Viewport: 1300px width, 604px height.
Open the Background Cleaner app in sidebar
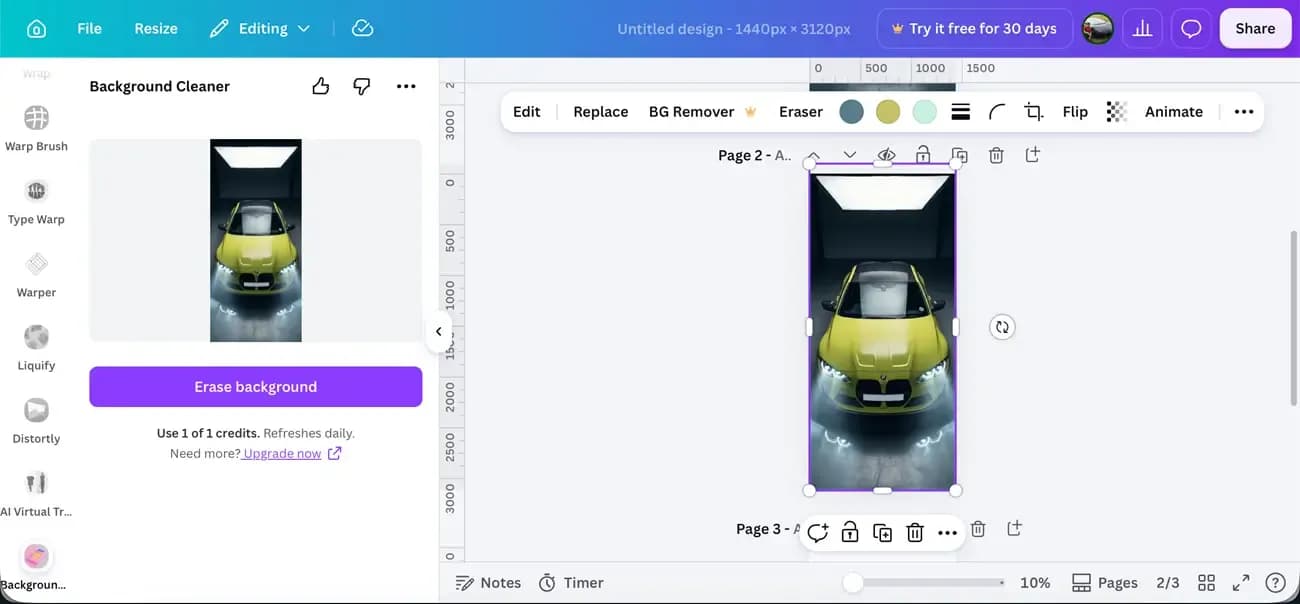[x=36, y=566]
